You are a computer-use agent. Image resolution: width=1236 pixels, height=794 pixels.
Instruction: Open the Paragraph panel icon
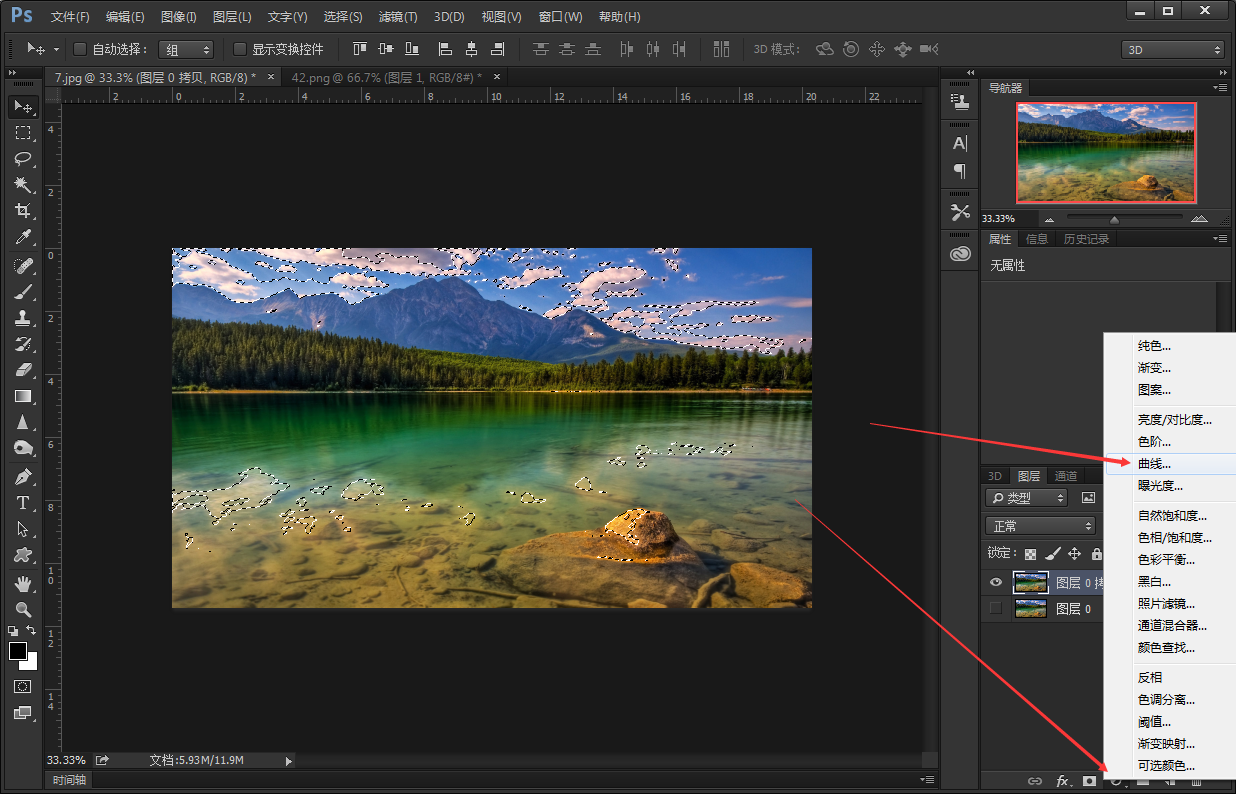point(960,171)
